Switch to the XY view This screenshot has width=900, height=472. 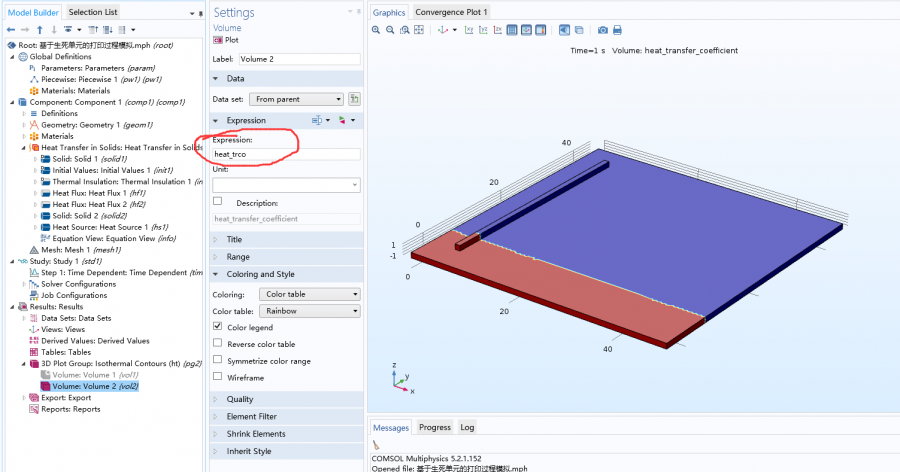click(469, 30)
